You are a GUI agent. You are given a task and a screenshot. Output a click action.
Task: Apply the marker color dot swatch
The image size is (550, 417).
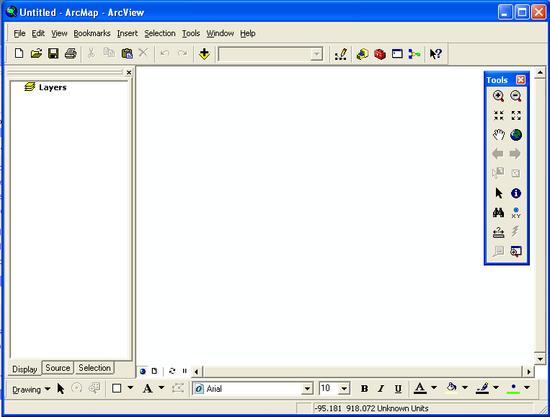pyautogui.click(x=514, y=388)
